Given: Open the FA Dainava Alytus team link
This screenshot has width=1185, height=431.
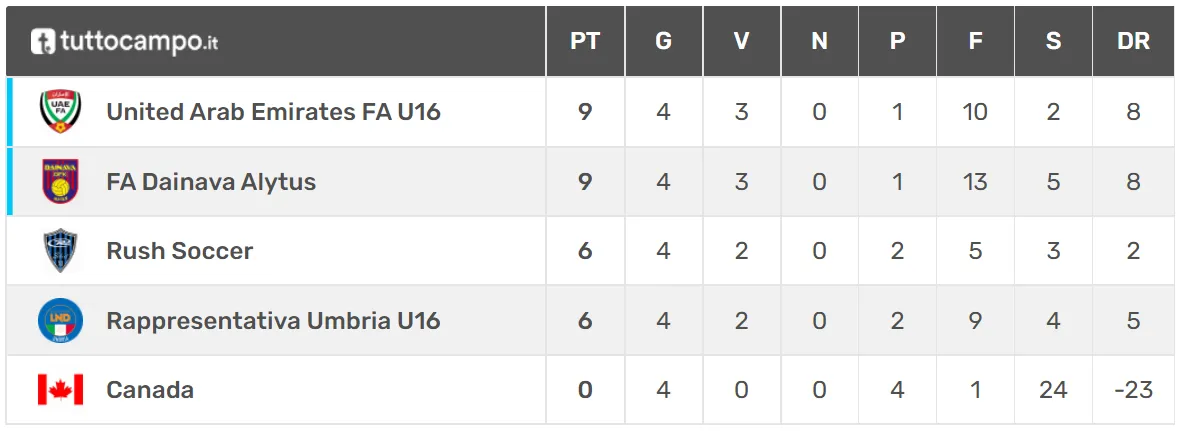Looking at the screenshot, I should 211,181.
